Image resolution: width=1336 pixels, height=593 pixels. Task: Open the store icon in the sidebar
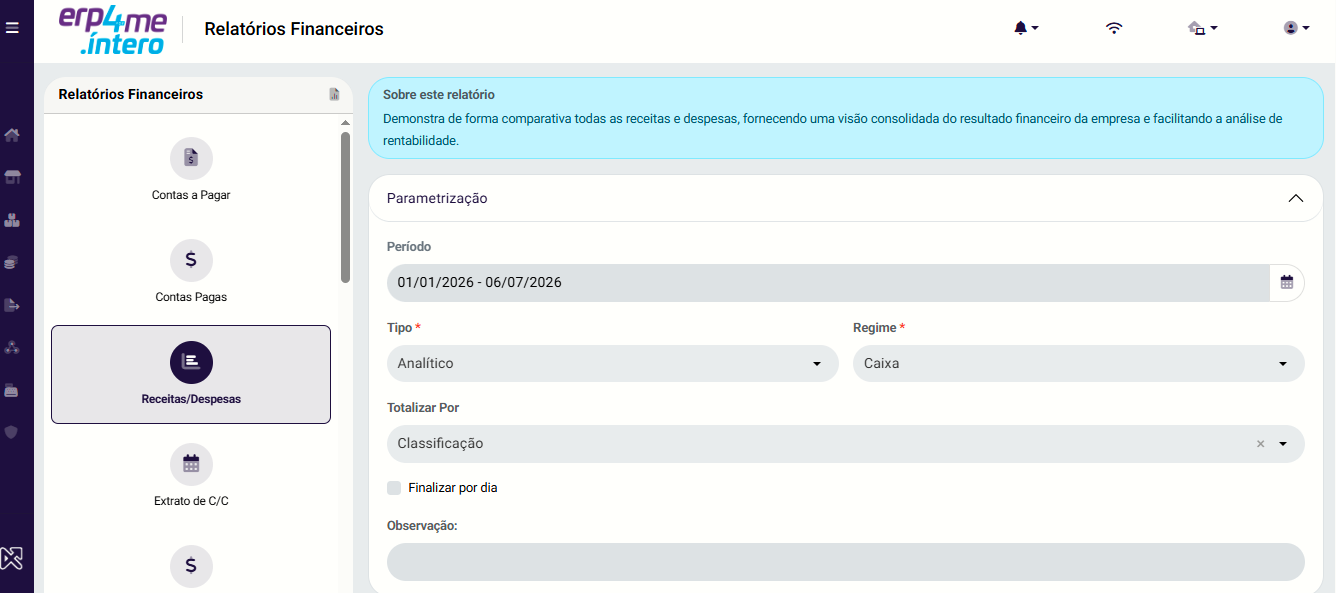click(12, 177)
